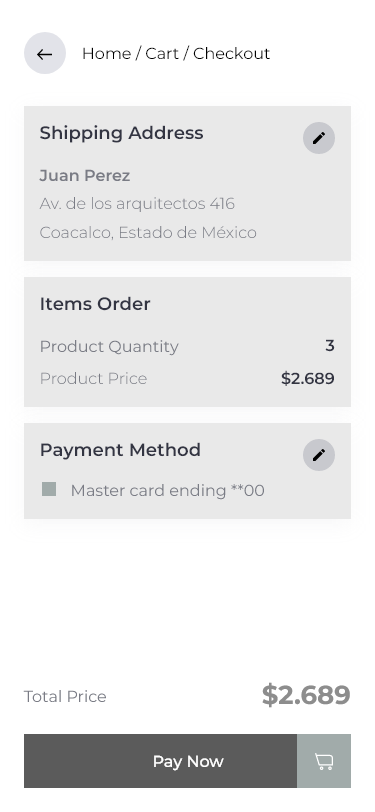Select Master card ending **00 text
The height and width of the screenshot is (812, 375).
[x=167, y=490]
